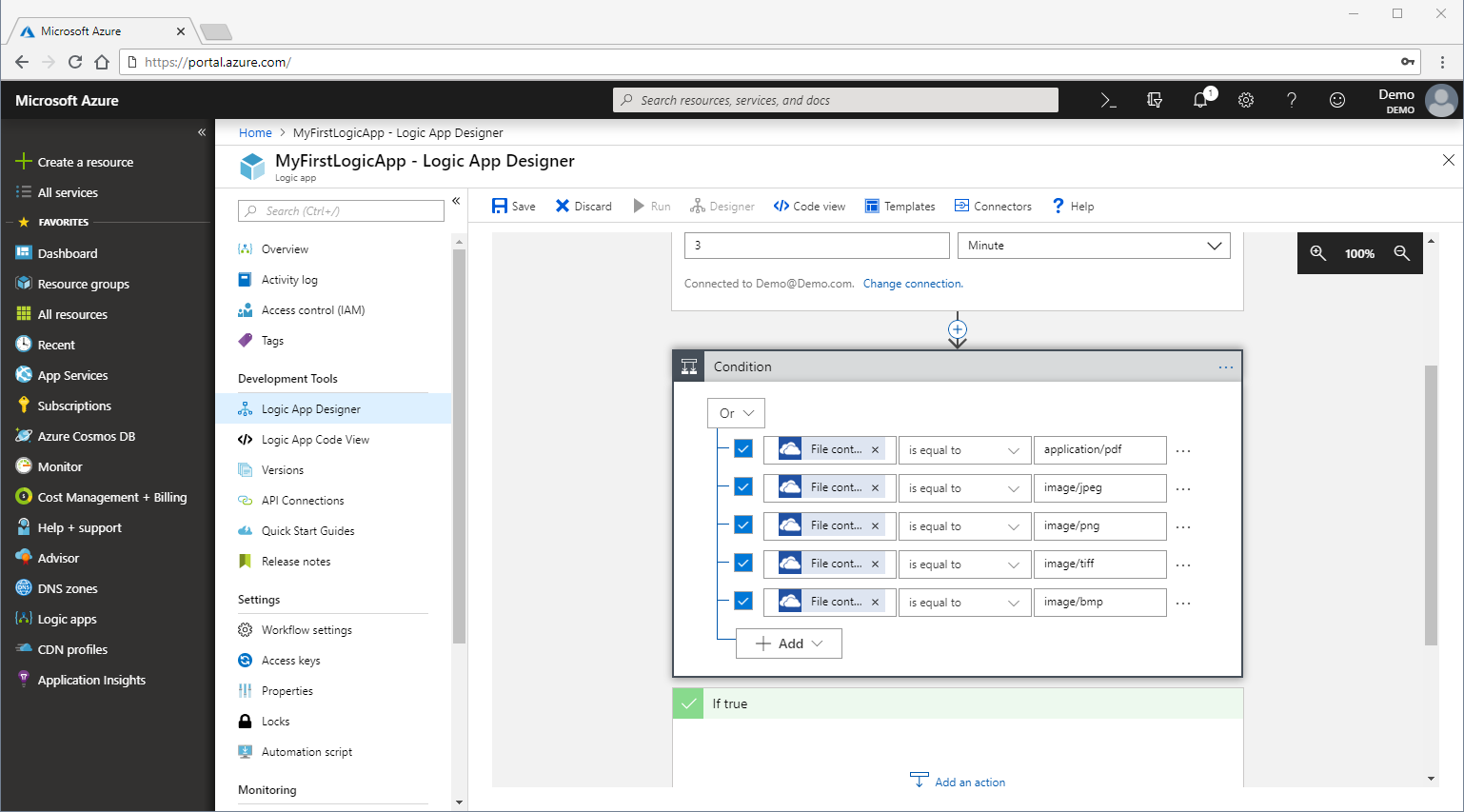Viewport: 1464px width, 812px height.
Task: Uncheck the image/jpeg condition row
Action: point(743,486)
